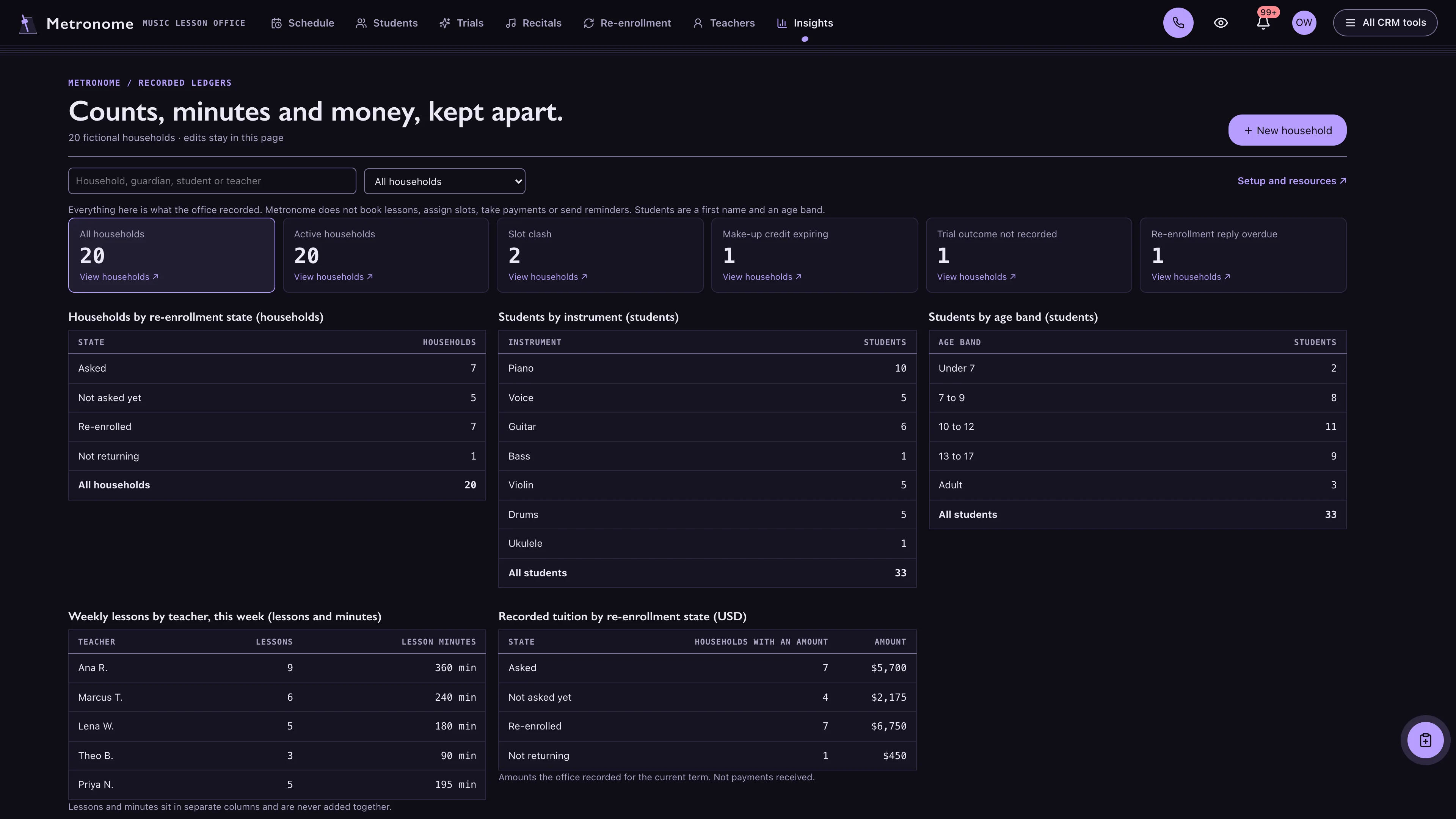Select the Trial outcome not recorded card
Screen dimensions: 1456x819
[1029, 256]
